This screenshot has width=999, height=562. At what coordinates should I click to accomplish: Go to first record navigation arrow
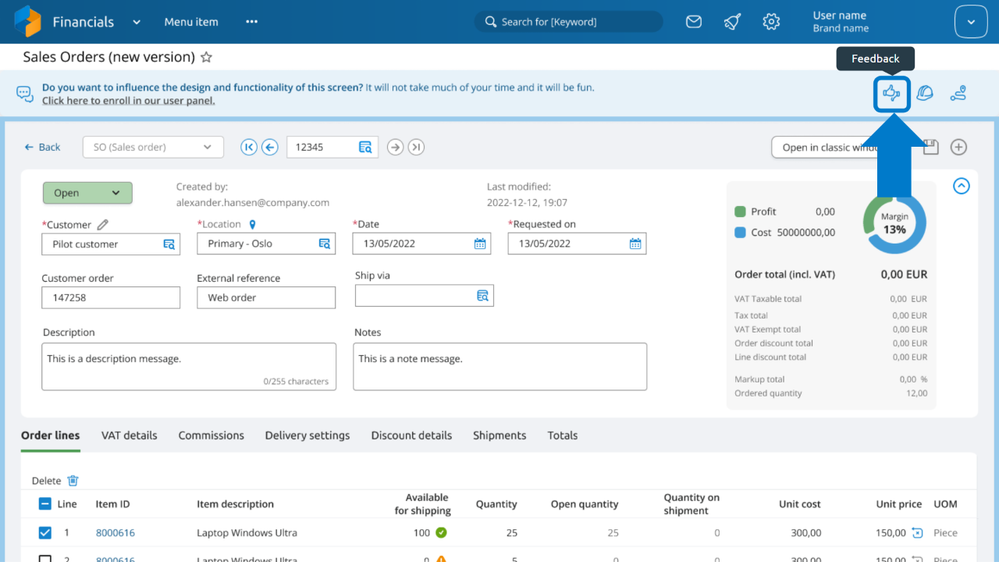[x=248, y=147]
